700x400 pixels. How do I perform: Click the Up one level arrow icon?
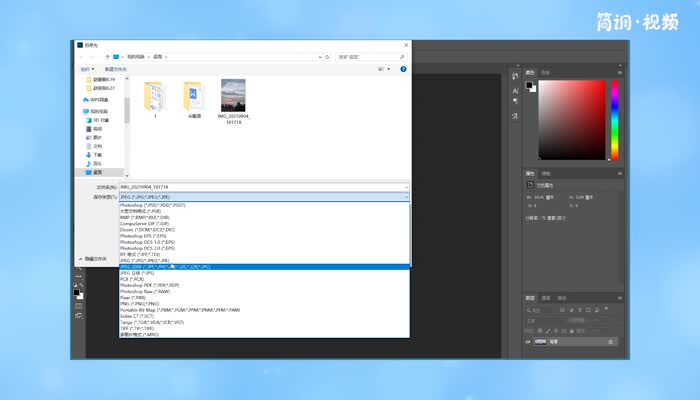tap(107, 57)
